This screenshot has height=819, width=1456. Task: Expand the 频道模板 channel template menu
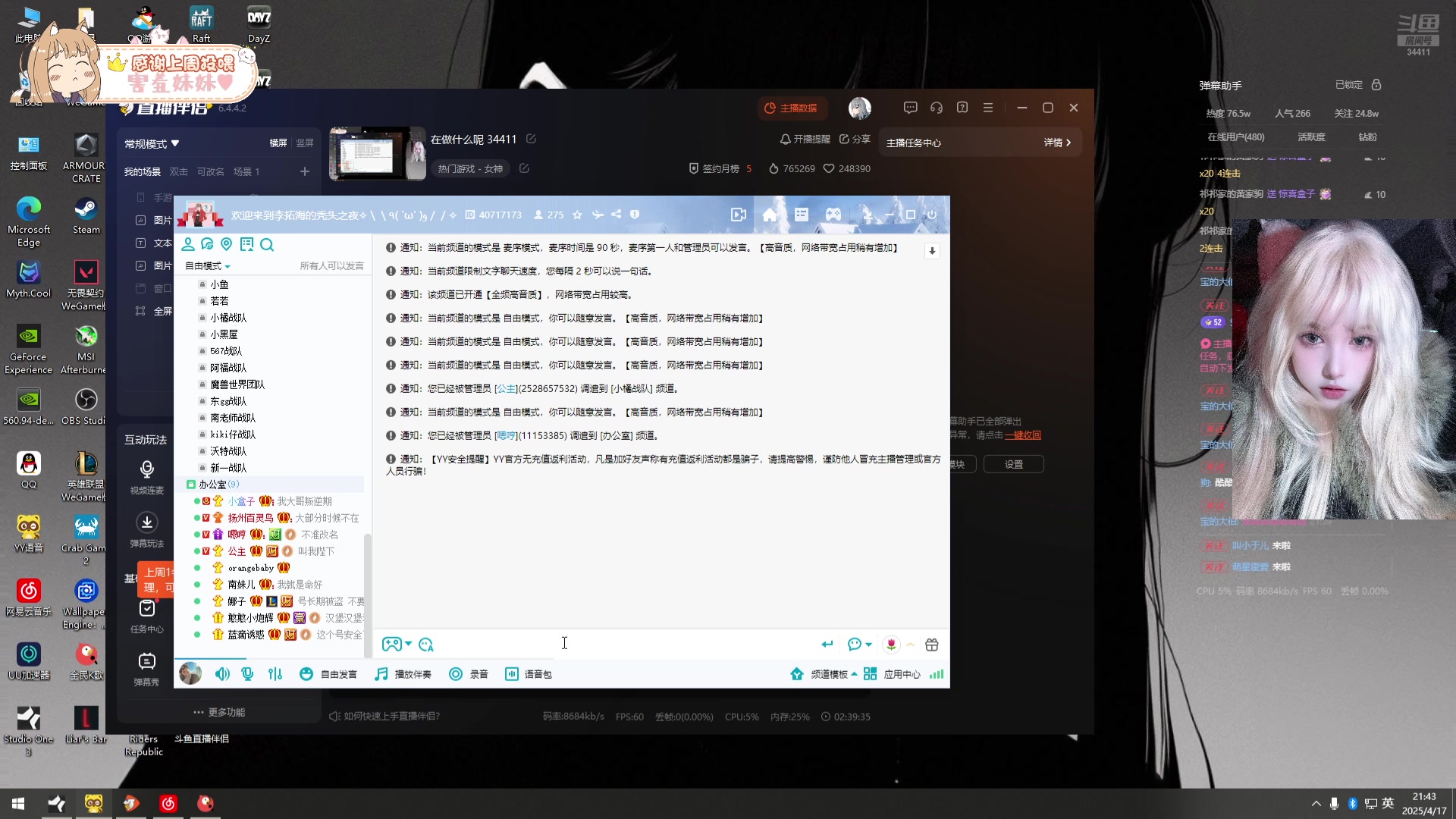point(824,674)
